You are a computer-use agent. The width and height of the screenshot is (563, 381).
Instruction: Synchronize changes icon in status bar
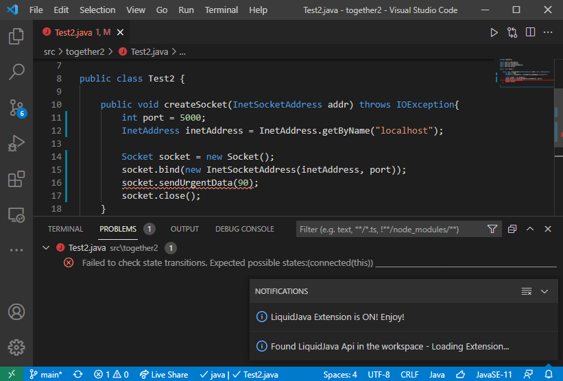(x=78, y=375)
